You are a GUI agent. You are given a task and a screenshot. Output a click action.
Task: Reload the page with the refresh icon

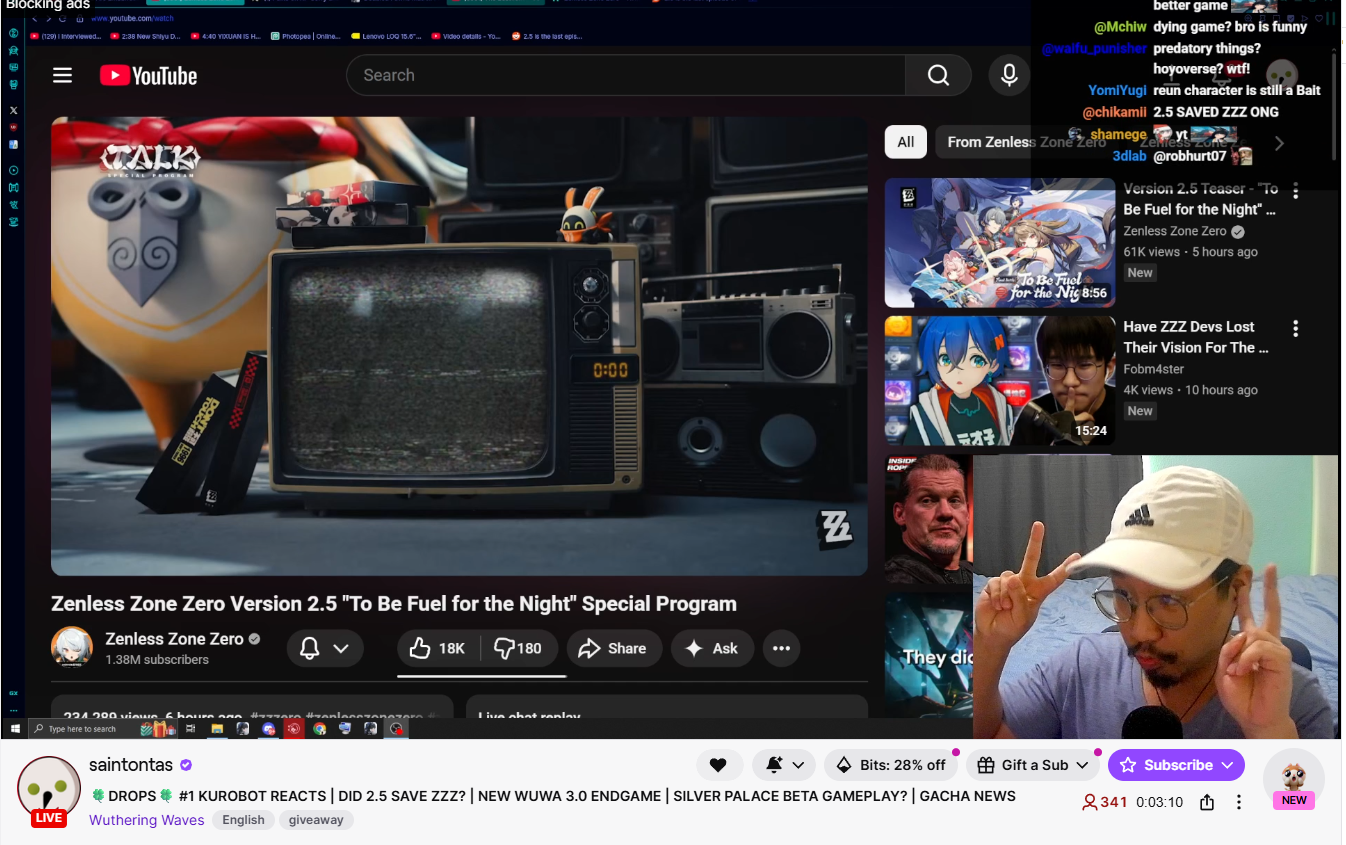[63, 18]
